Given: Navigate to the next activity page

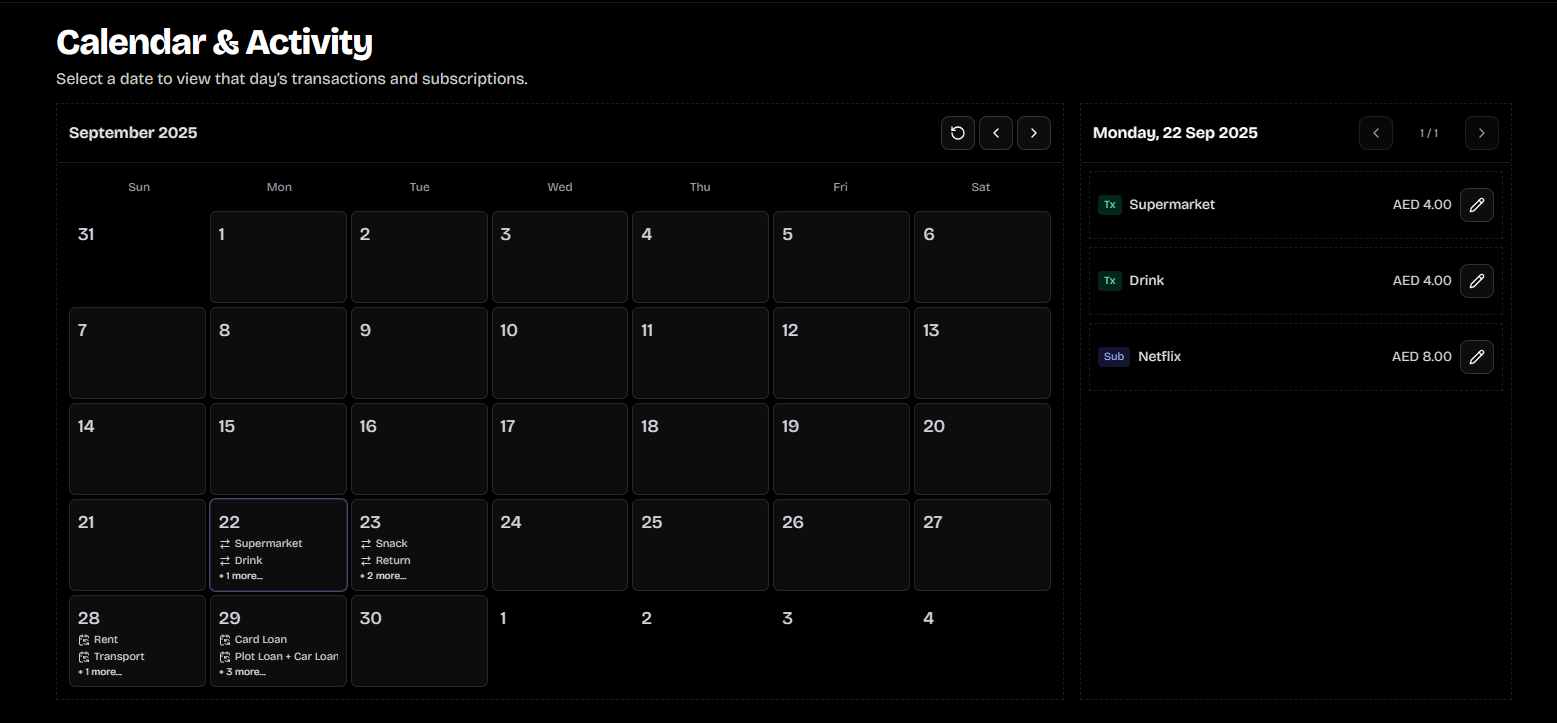Looking at the screenshot, I should pos(1481,132).
